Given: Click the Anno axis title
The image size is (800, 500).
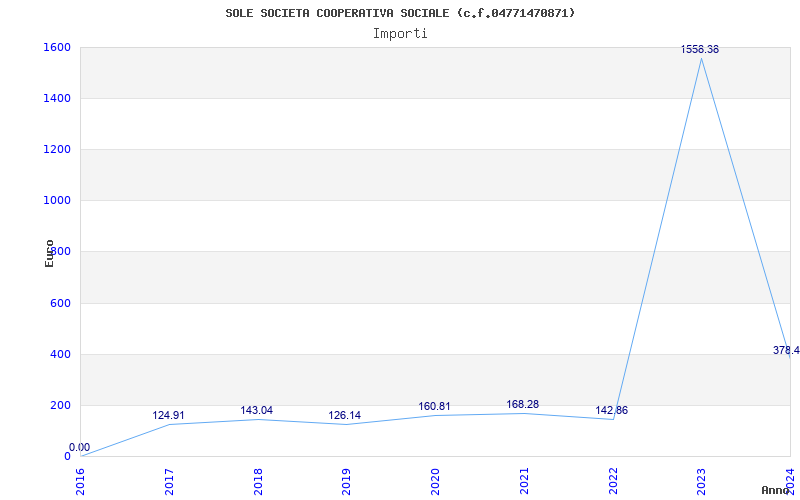Looking at the screenshot, I should click(776, 490).
